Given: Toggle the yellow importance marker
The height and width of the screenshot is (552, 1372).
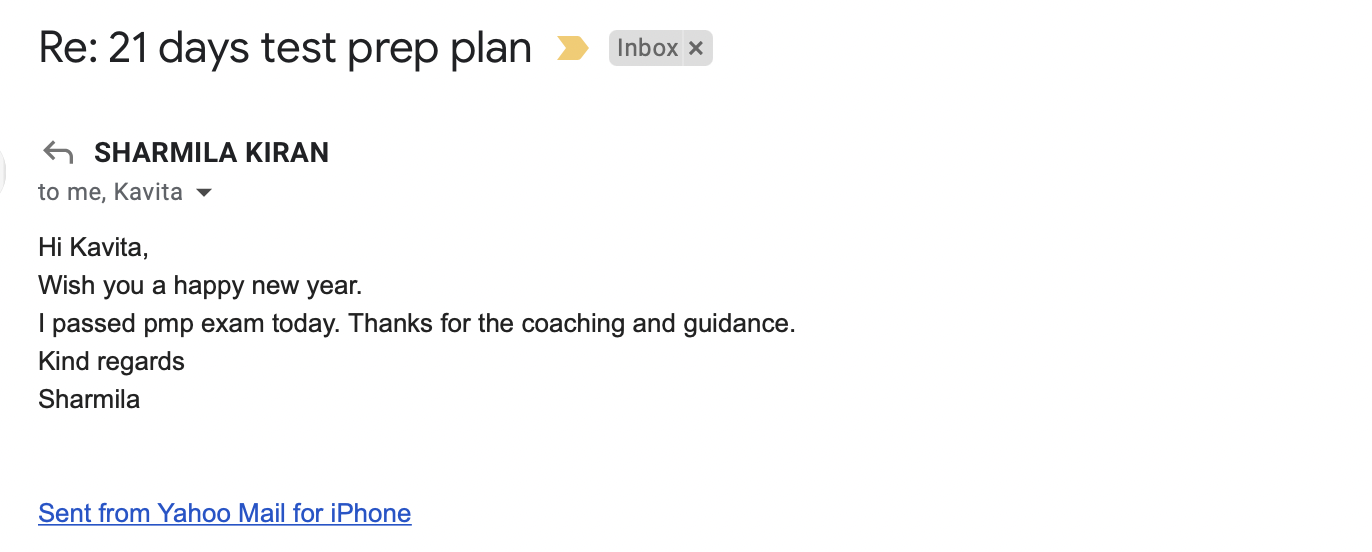Looking at the screenshot, I should pyautogui.click(x=573, y=48).
